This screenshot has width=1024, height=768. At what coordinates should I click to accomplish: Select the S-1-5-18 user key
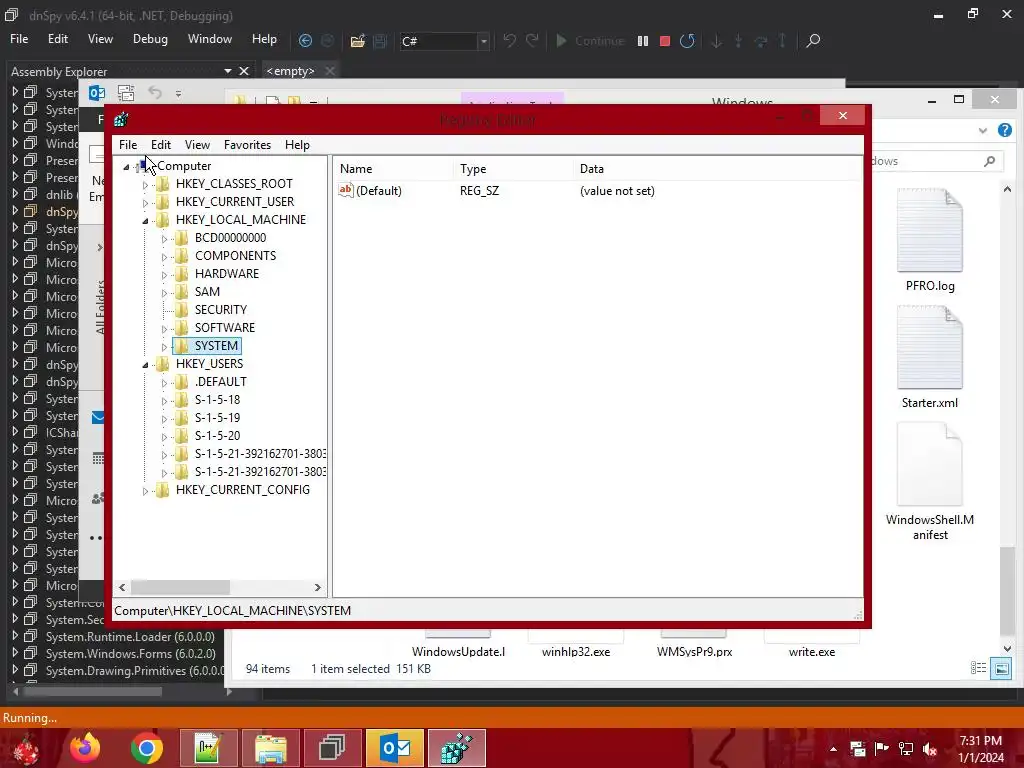(x=217, y=400)
